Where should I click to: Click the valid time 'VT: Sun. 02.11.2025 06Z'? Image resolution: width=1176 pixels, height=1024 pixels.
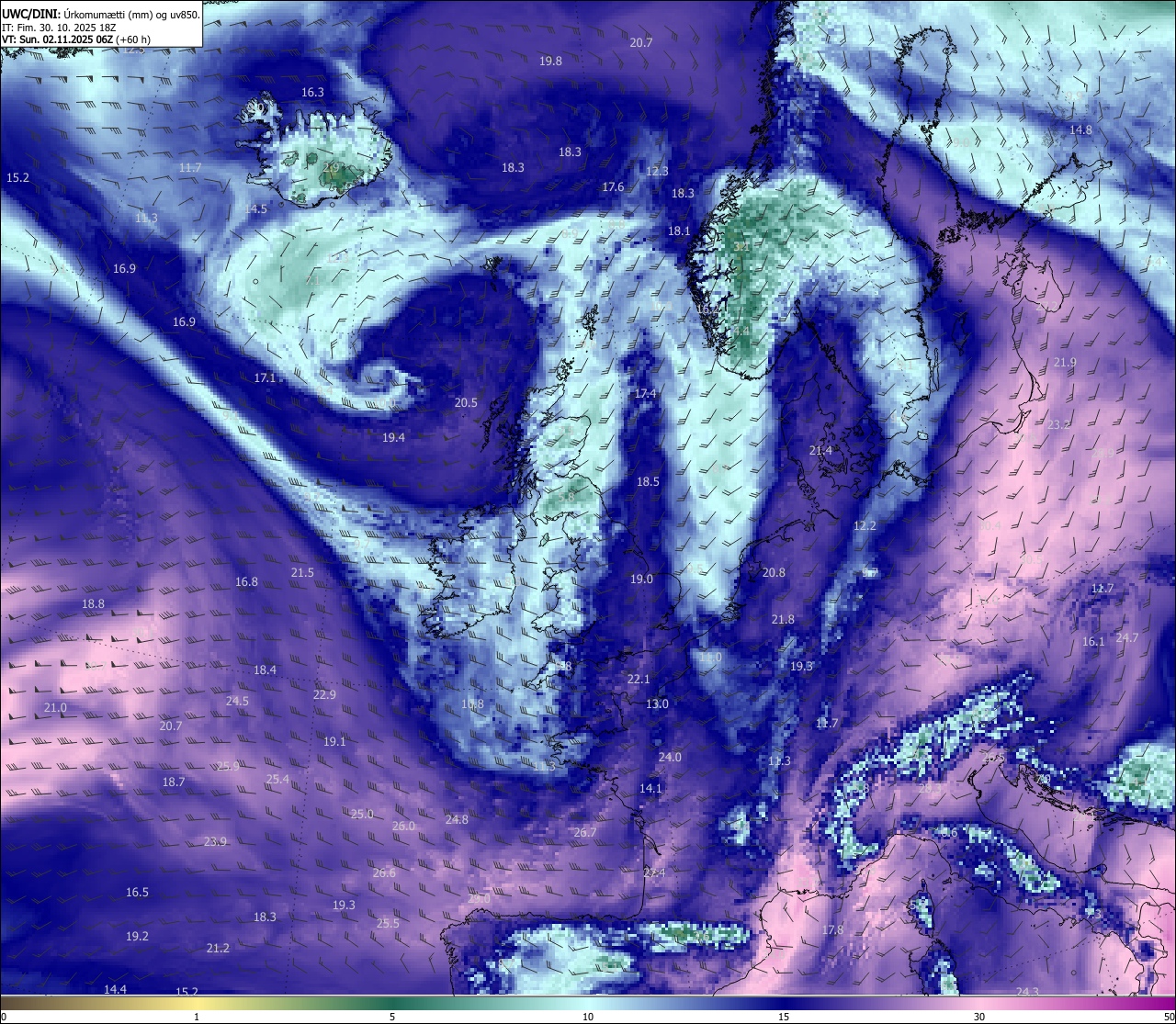(x=57, y=39)
